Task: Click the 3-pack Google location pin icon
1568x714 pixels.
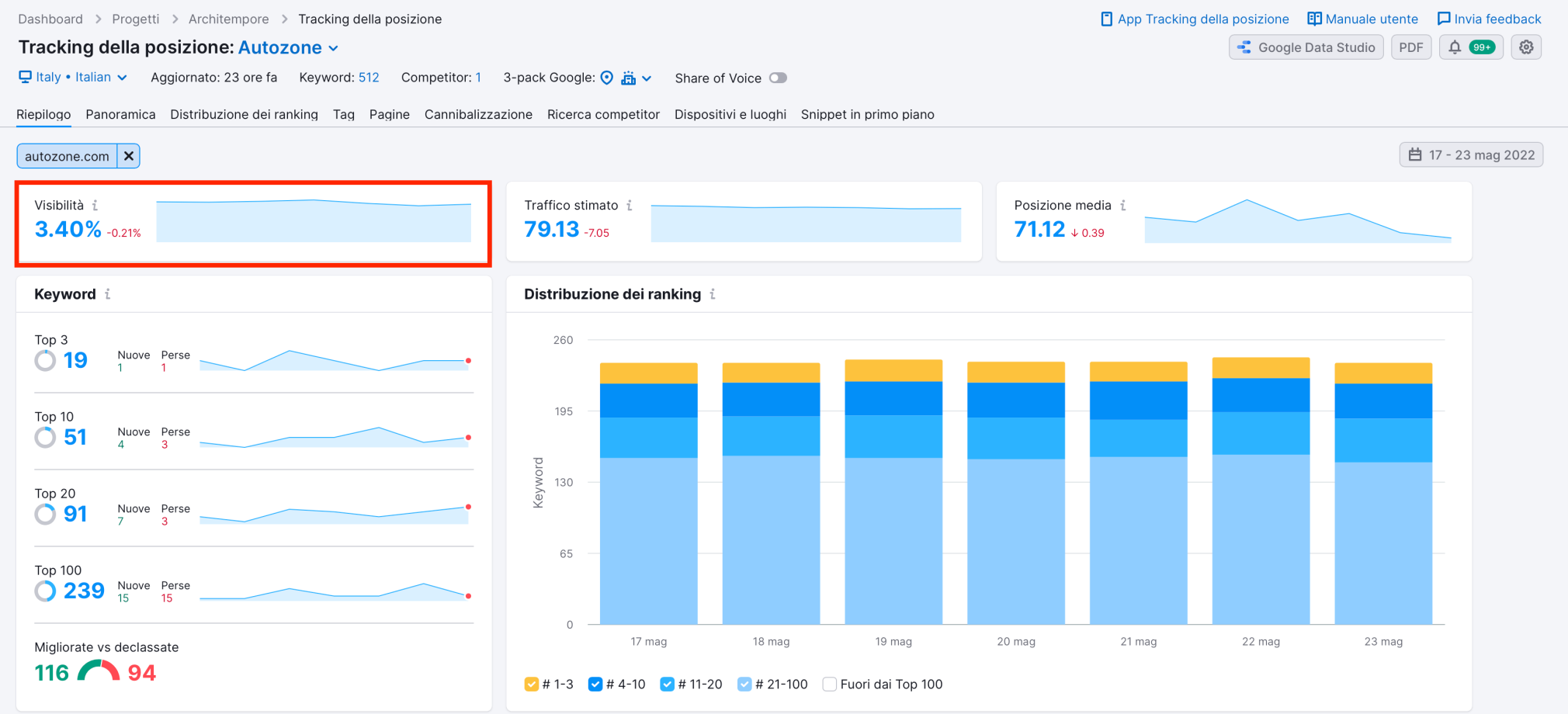Action: [607, 78]
